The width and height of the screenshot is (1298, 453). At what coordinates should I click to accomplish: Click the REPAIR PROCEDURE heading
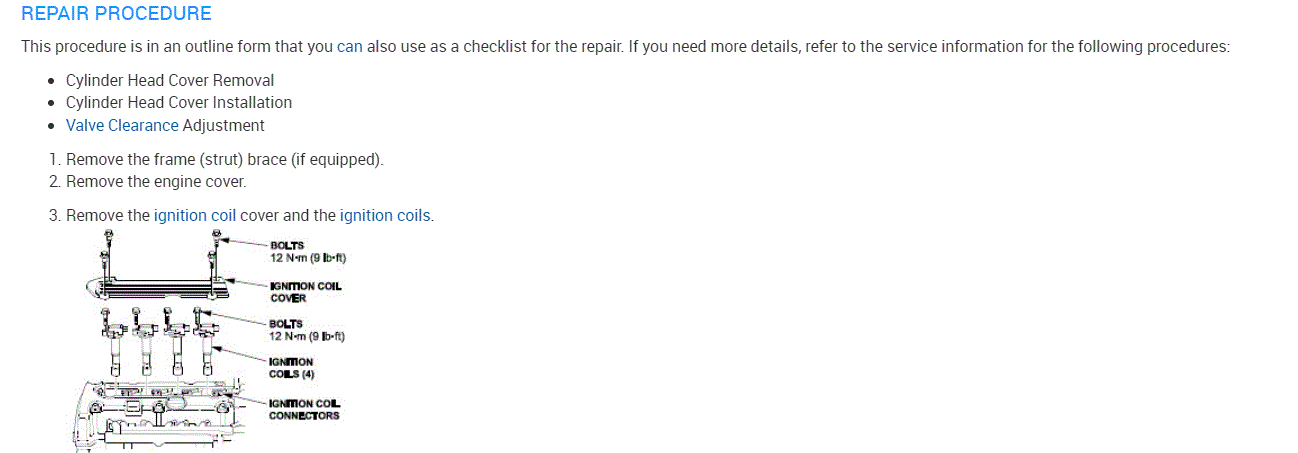click(116, 14)
